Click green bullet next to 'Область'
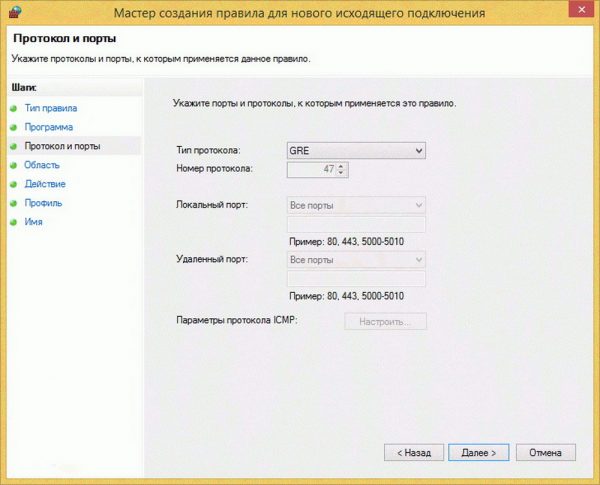This screenshot has height=485, width=600. pos(14,165)
